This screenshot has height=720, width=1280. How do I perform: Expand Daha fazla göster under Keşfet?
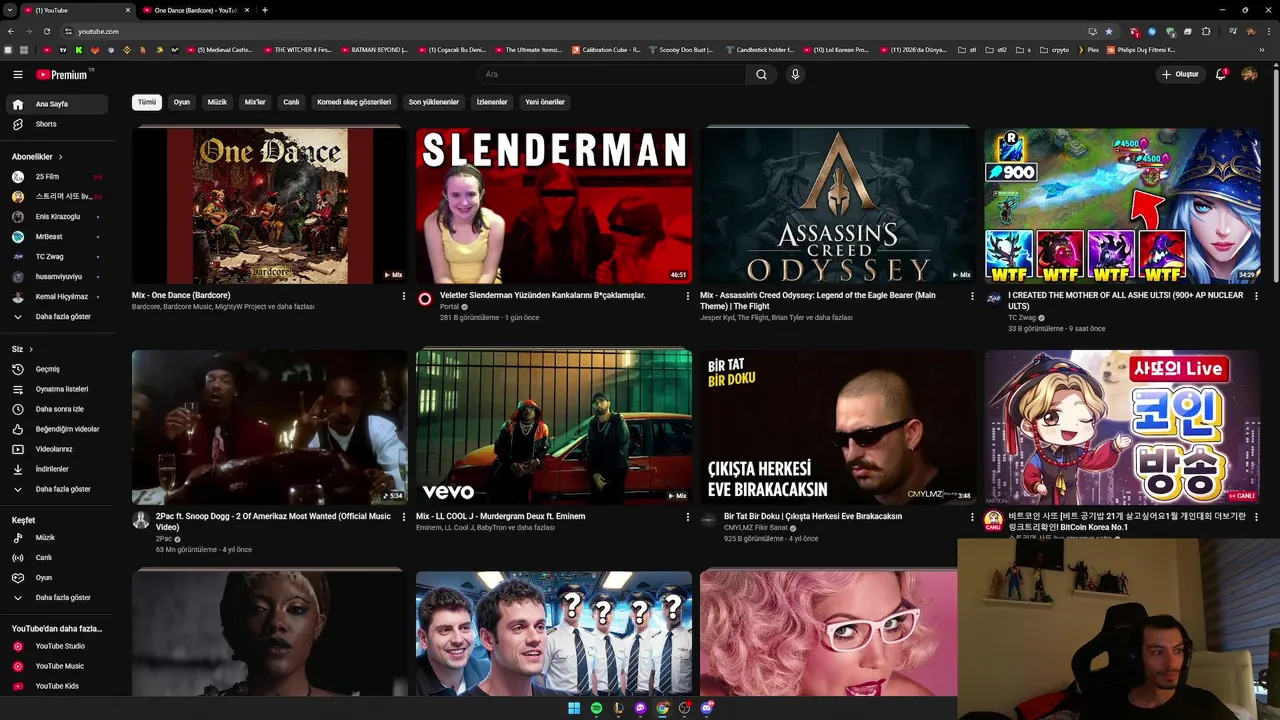click(55, 597)
